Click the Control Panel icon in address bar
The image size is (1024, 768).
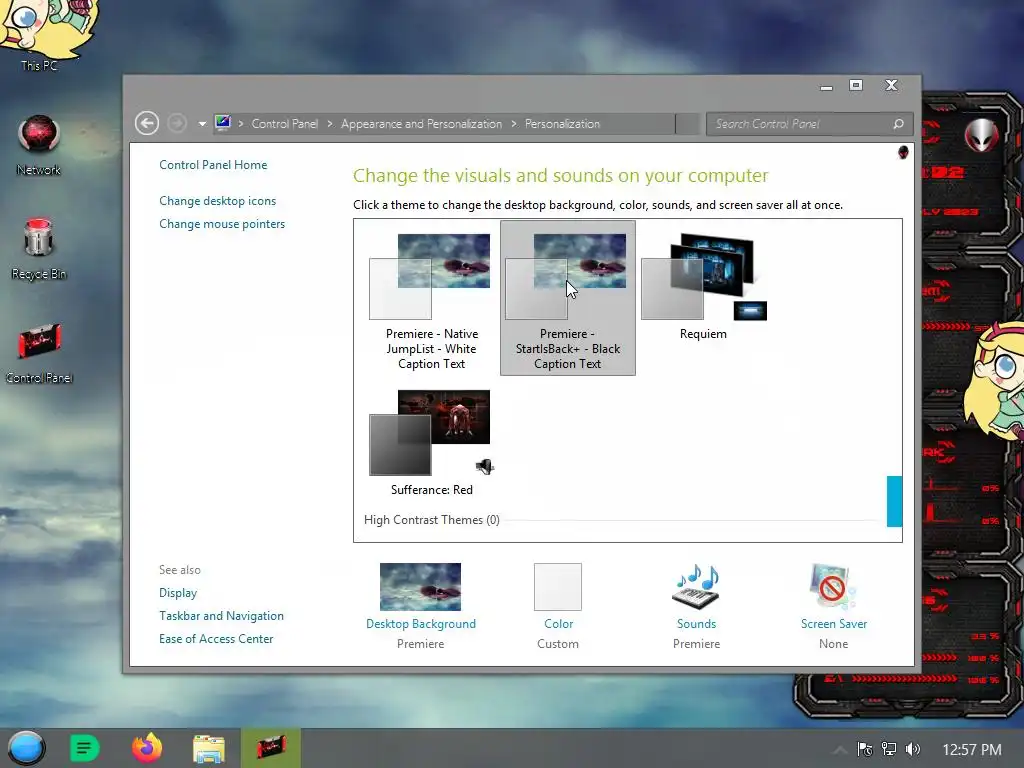tap(223, 123)
